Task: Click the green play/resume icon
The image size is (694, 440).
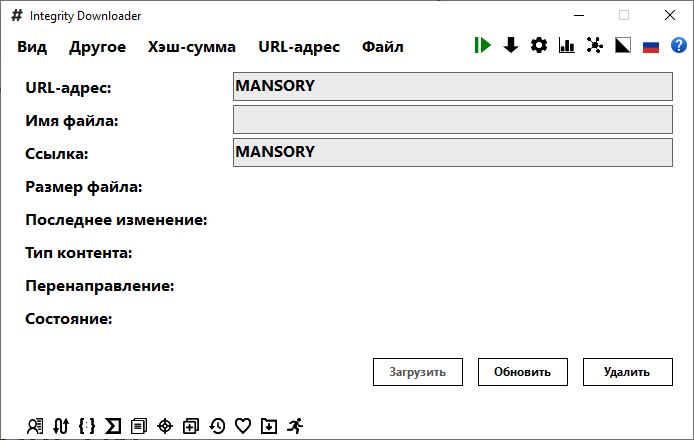Action: (482, 45)
